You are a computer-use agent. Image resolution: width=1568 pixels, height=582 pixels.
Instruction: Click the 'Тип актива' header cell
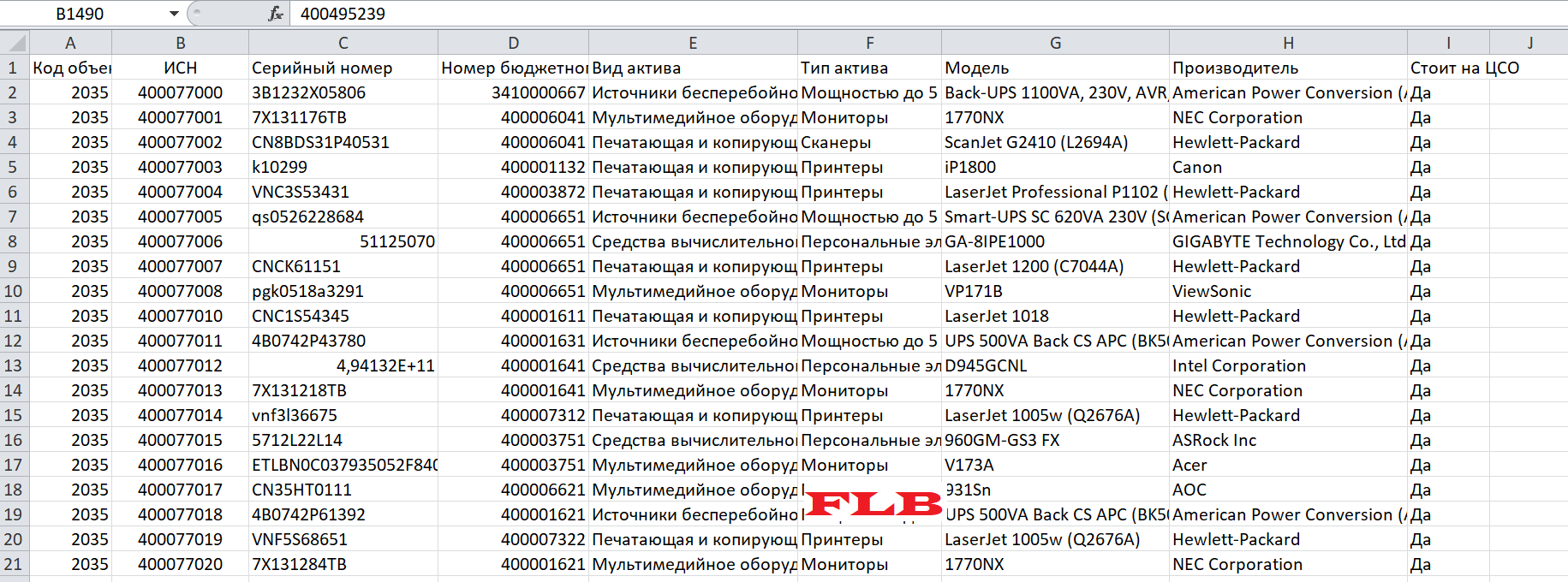(x=869, y=68)
